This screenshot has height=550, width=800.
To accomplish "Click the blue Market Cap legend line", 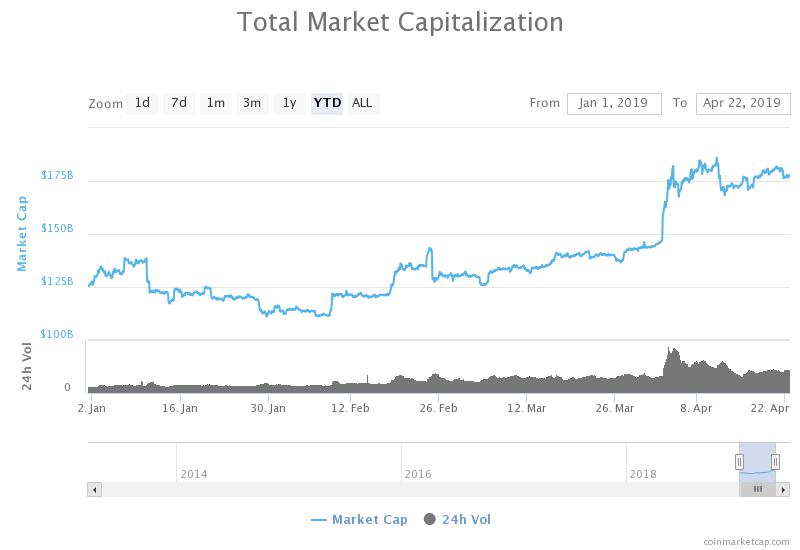I will (319, 519).
